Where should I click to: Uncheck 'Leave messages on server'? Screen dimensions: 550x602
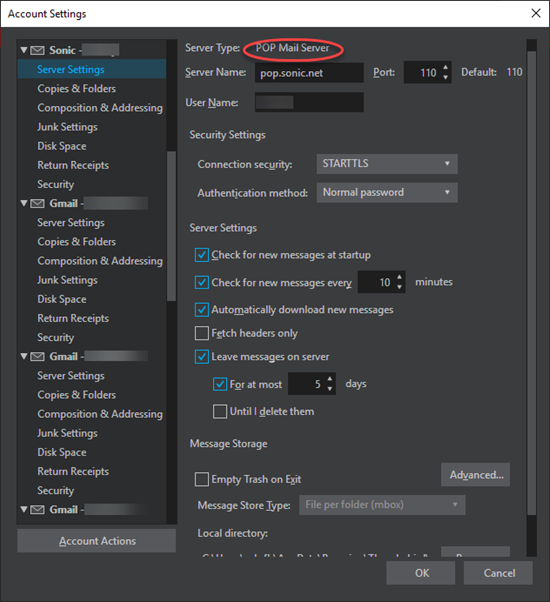point(202,357)
